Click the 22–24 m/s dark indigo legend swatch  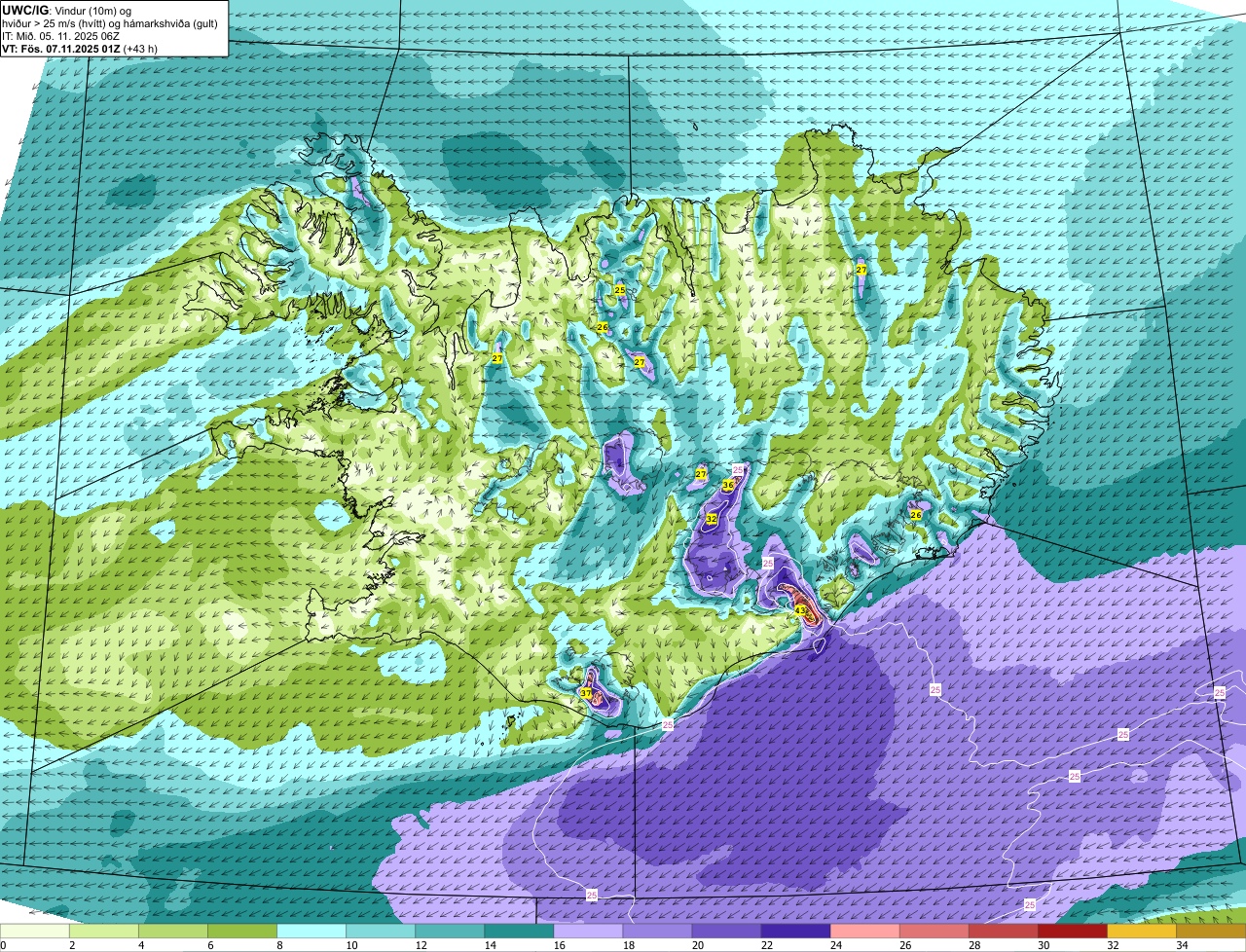pyautogui.click(x=795, y=932)
